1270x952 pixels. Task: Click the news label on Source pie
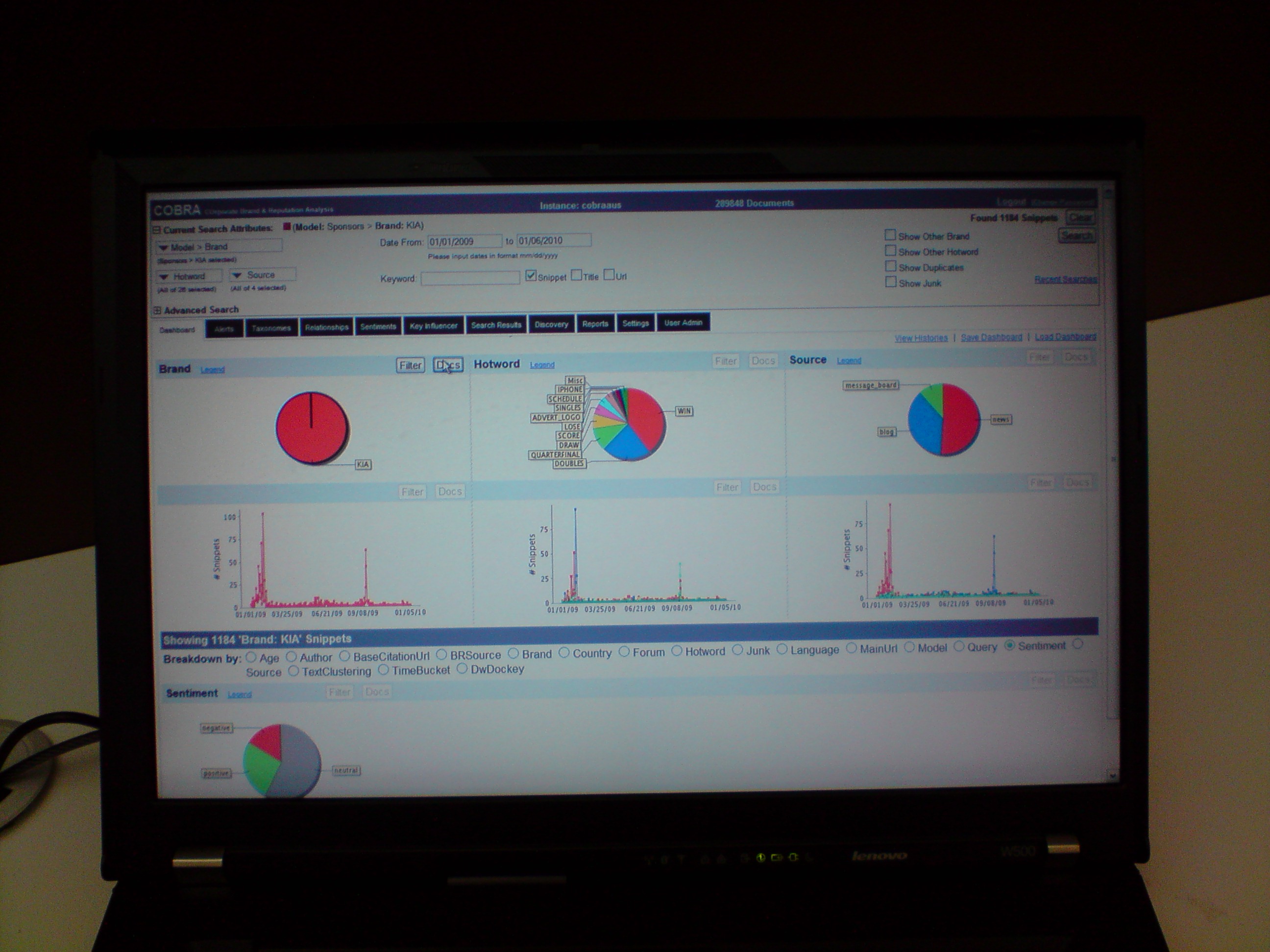1001,420
